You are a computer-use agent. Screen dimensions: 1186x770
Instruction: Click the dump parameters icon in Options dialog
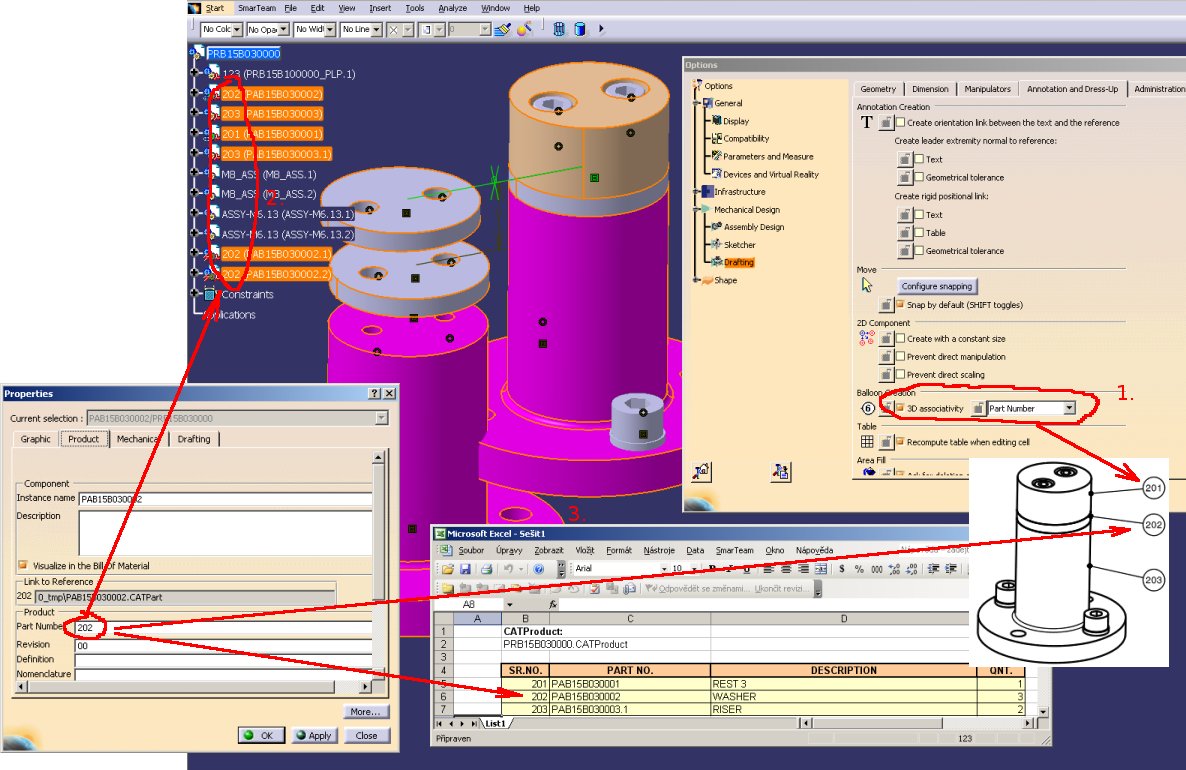coord(781,471)
